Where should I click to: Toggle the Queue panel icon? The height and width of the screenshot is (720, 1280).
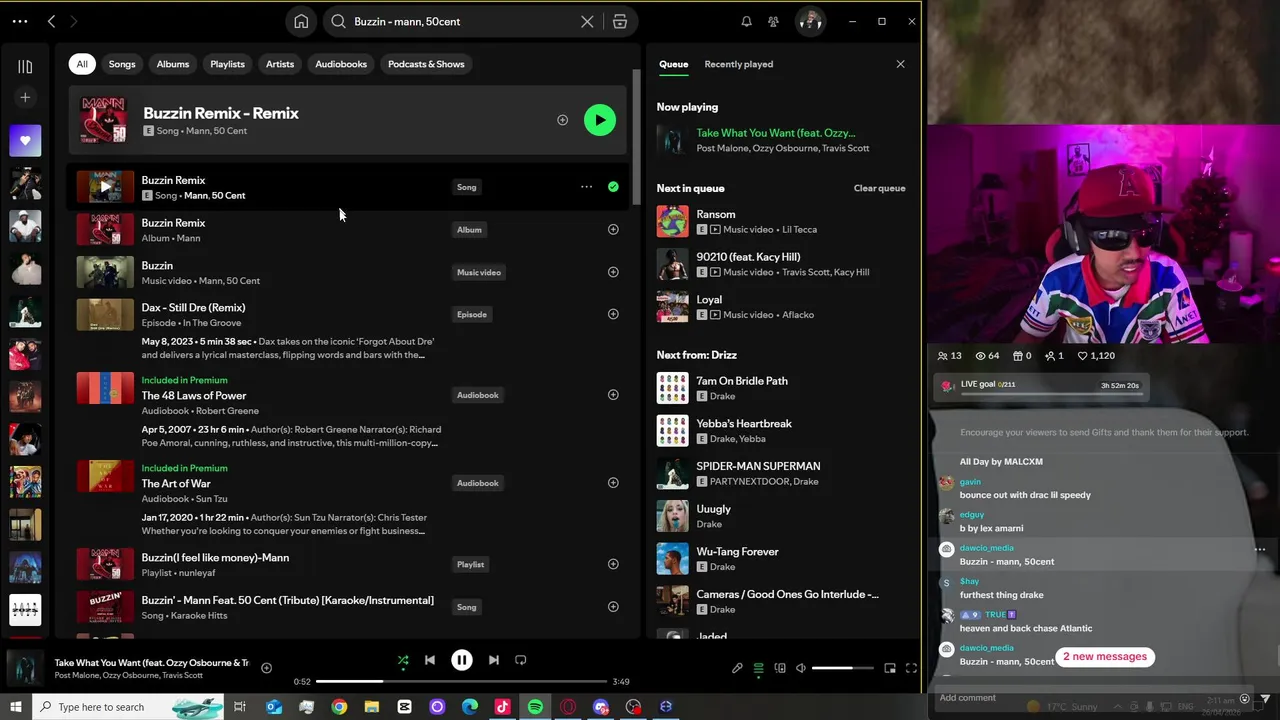pyautogui.click(x=758, y=668)
